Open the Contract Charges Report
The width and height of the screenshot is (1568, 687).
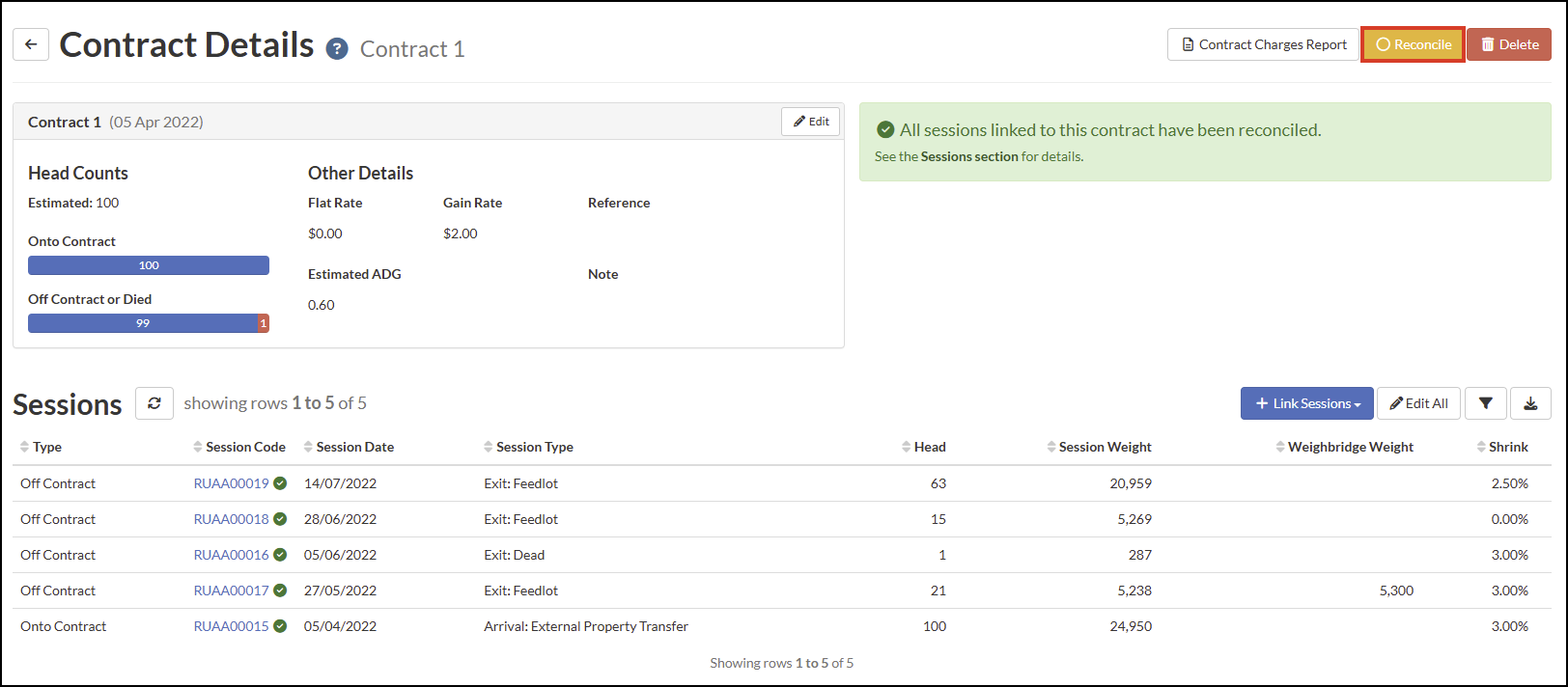click(1263, 44)
